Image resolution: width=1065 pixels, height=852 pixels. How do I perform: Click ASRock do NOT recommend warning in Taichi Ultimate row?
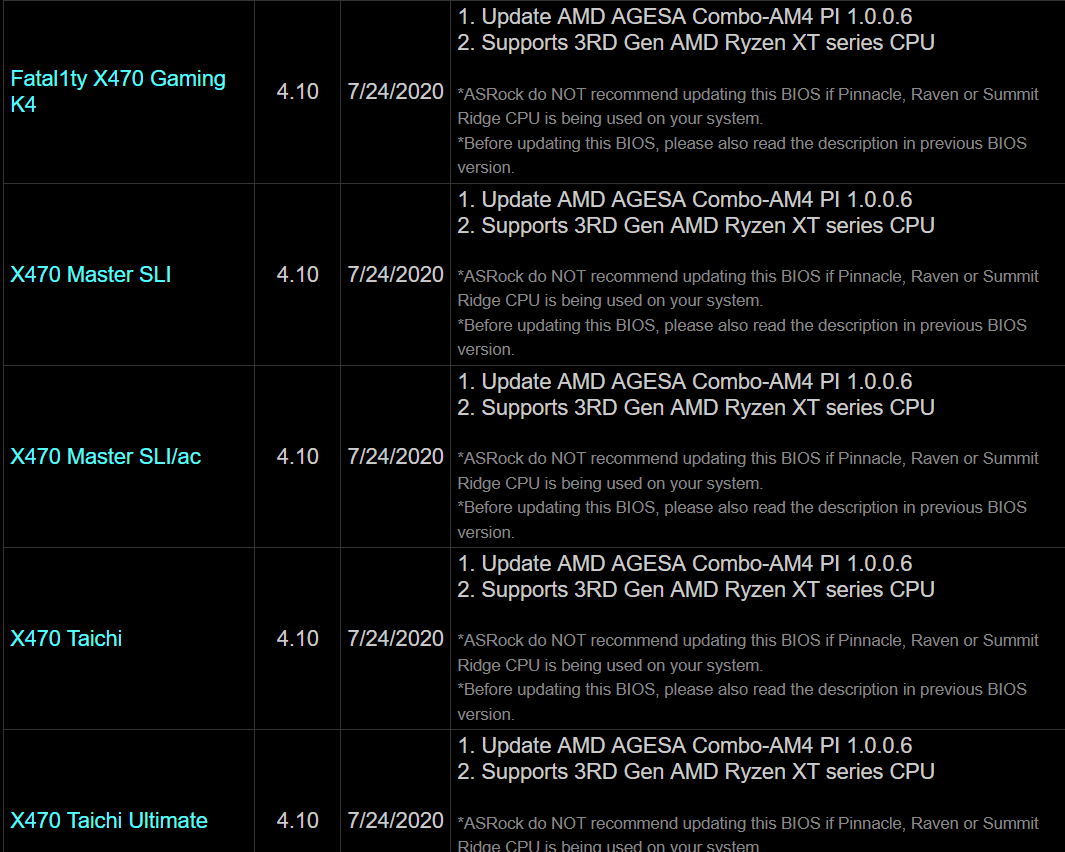(748, 834)
